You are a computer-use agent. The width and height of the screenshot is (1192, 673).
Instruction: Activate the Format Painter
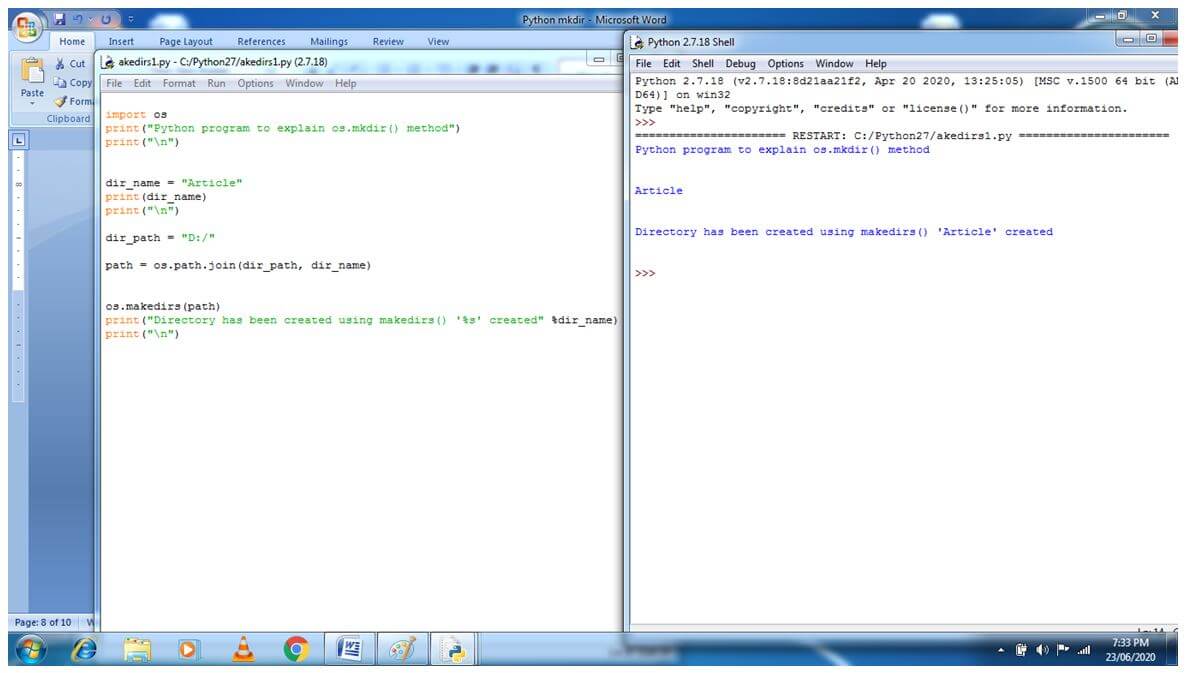tap(60, 101)
